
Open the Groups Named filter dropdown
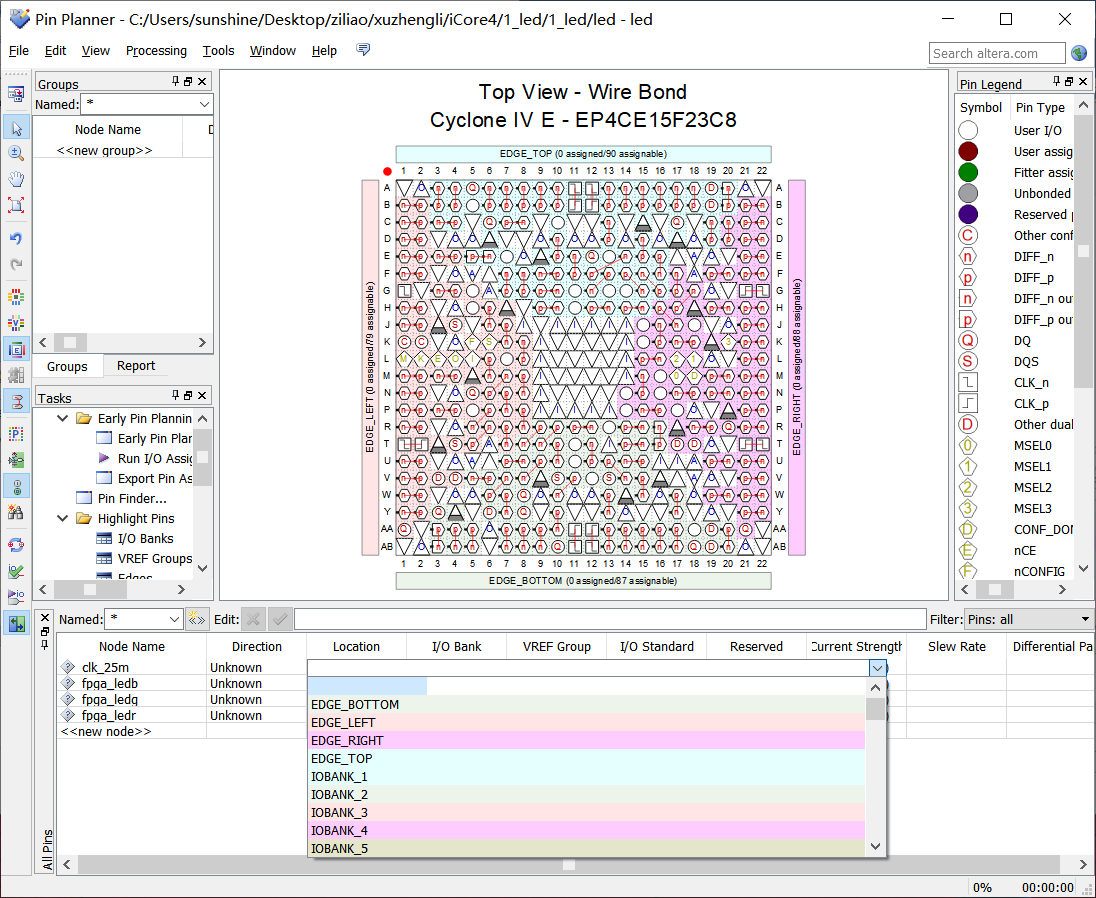click(204, 104)
